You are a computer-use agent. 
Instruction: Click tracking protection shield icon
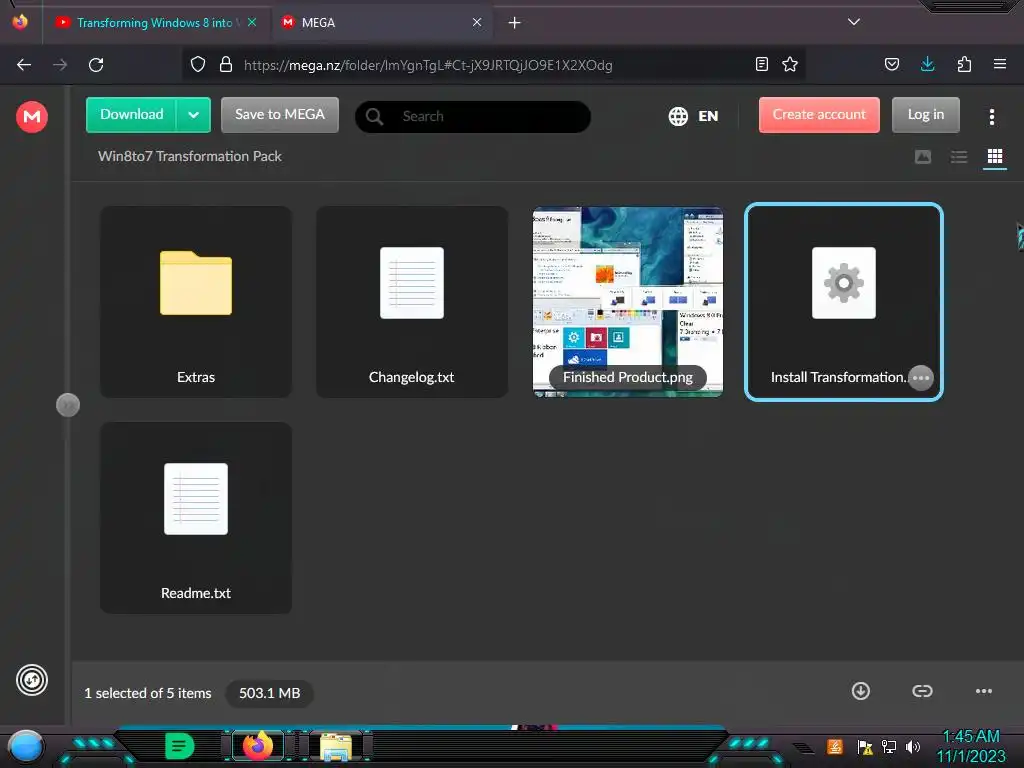pyautogui.click(x=198, y=65)
